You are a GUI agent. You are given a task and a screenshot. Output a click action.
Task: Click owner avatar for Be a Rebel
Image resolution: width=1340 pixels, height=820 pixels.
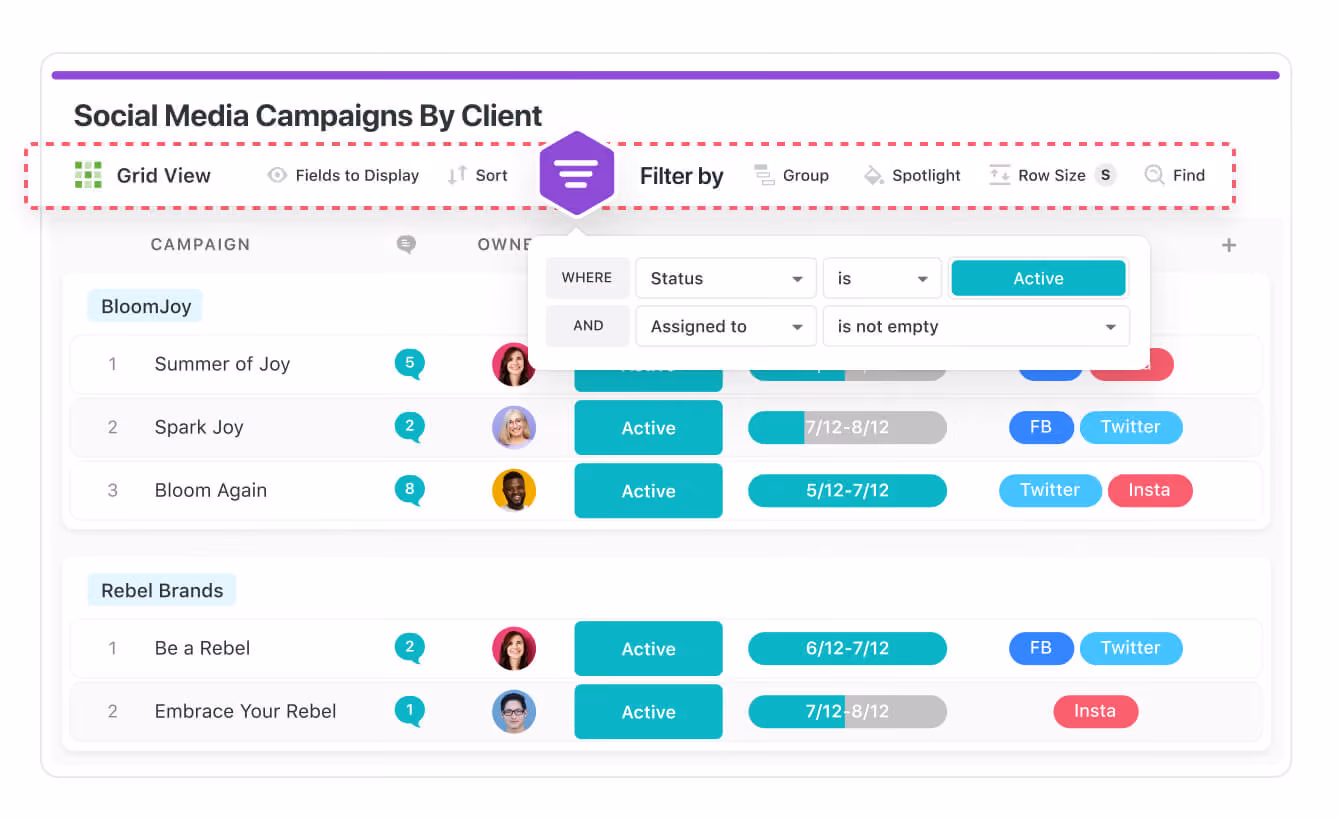click(x=514, y=648)
